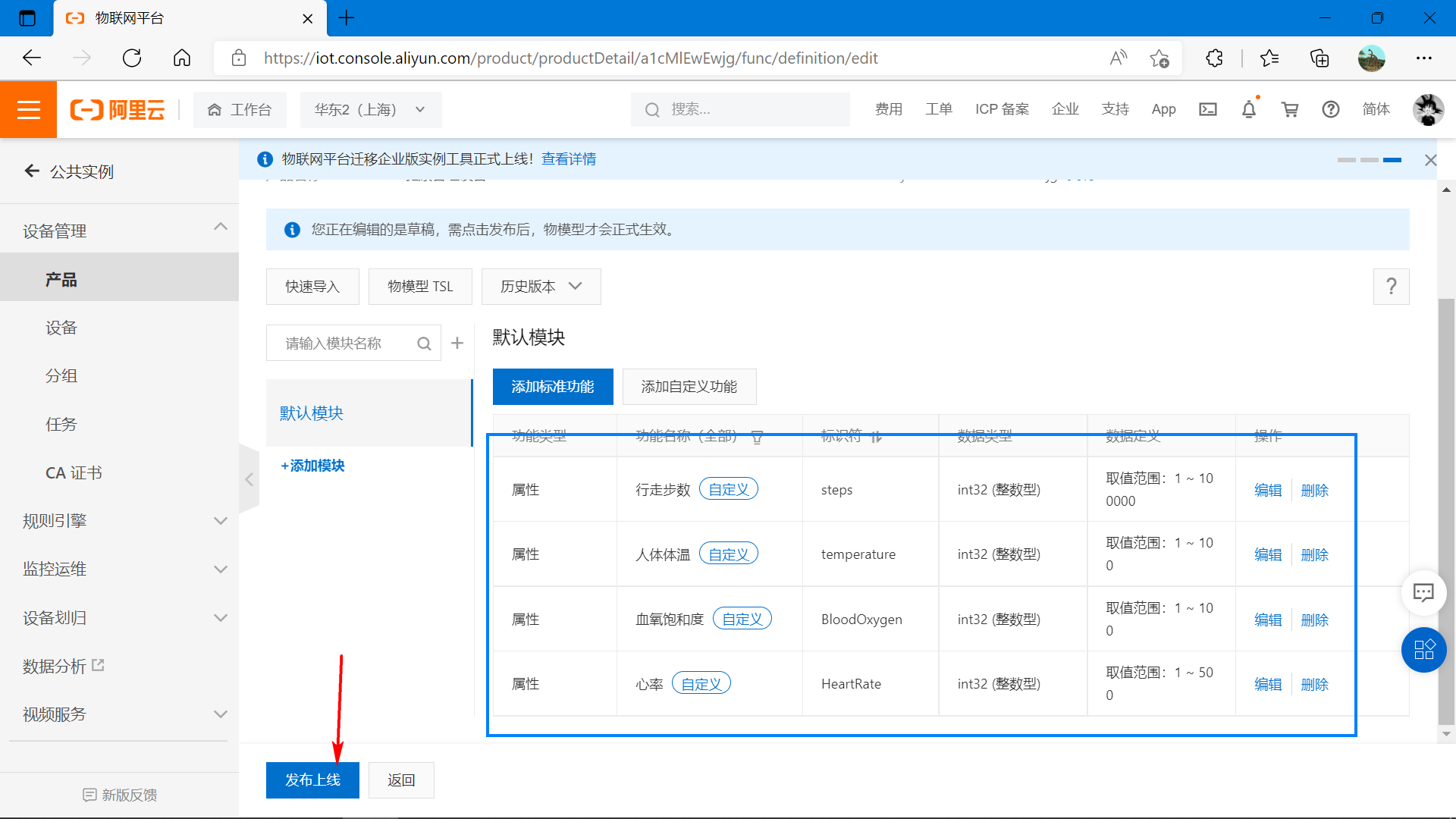Edit the 行走步数 steps row
1456x819 pixels.
click(x=1268, y=491)
